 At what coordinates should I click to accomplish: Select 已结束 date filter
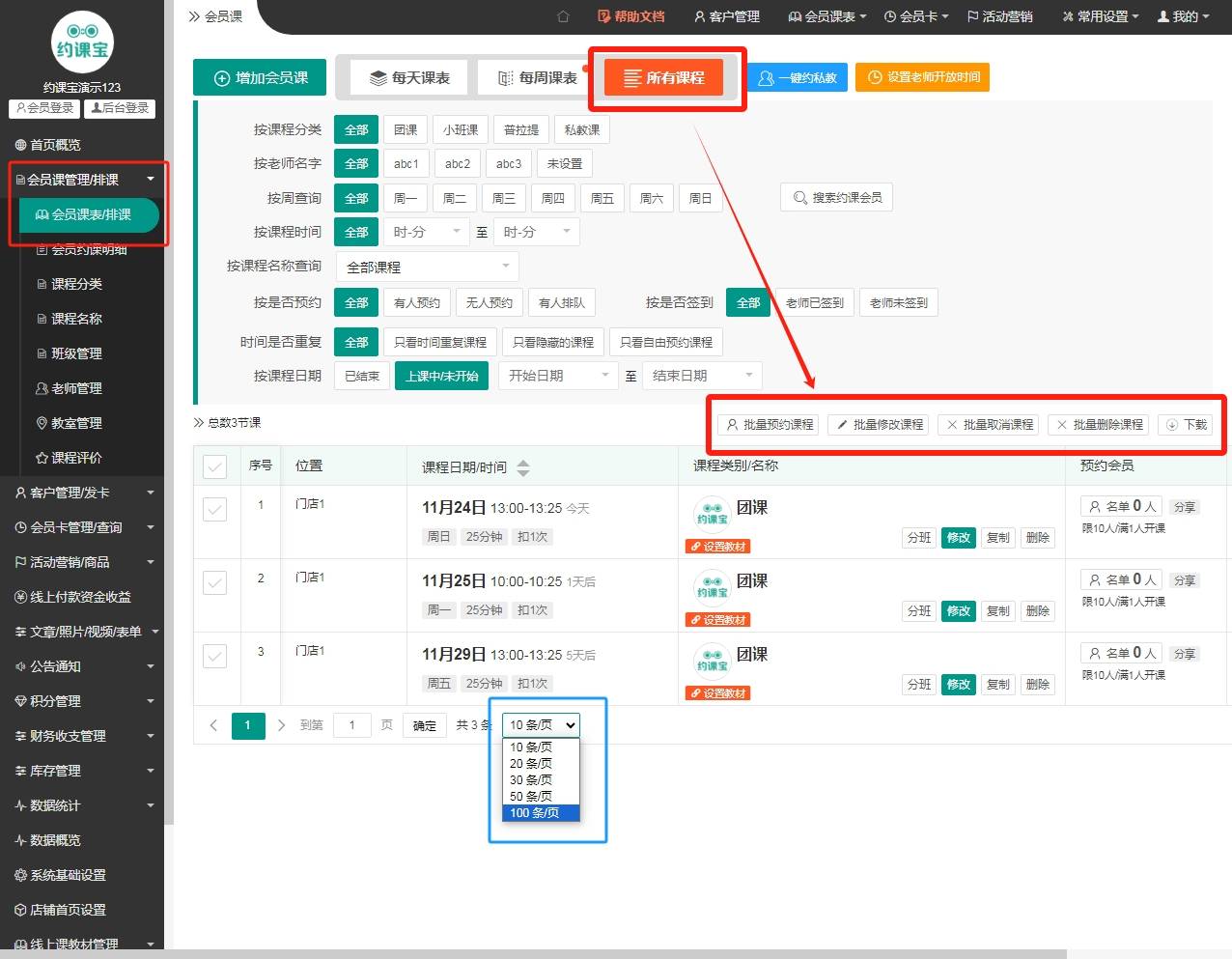(x=362, y=376)
